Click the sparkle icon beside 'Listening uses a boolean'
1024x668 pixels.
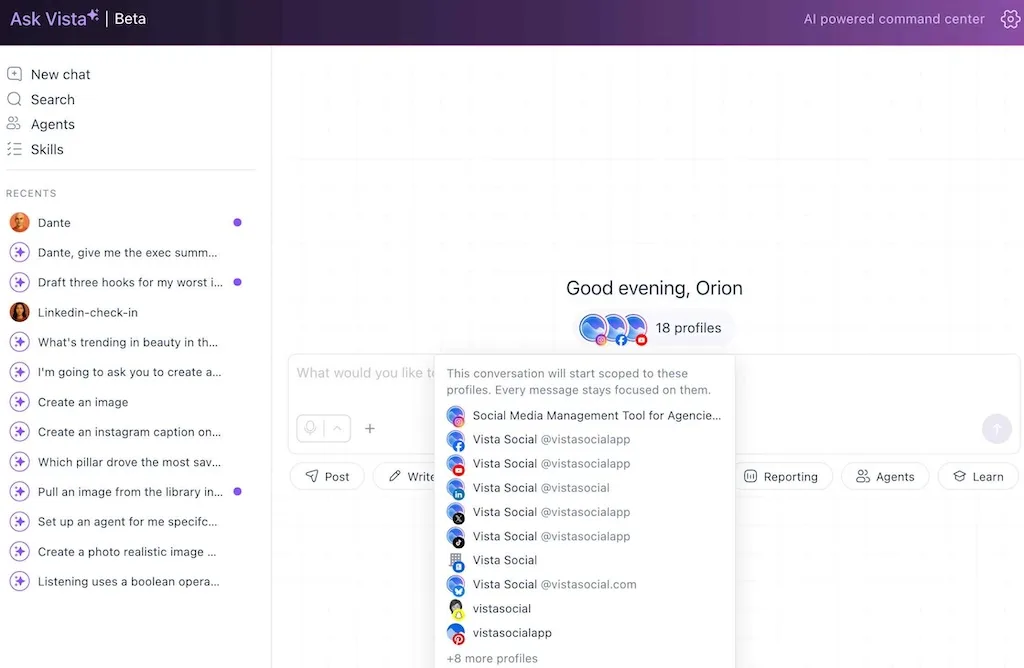(20, 581)
